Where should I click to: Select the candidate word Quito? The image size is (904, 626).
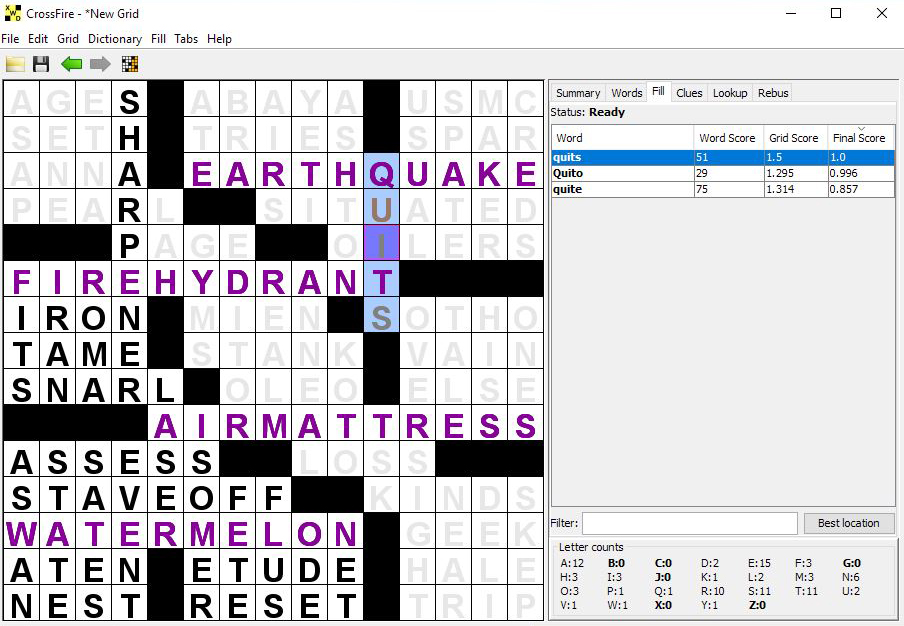click(x=570, y=173)
